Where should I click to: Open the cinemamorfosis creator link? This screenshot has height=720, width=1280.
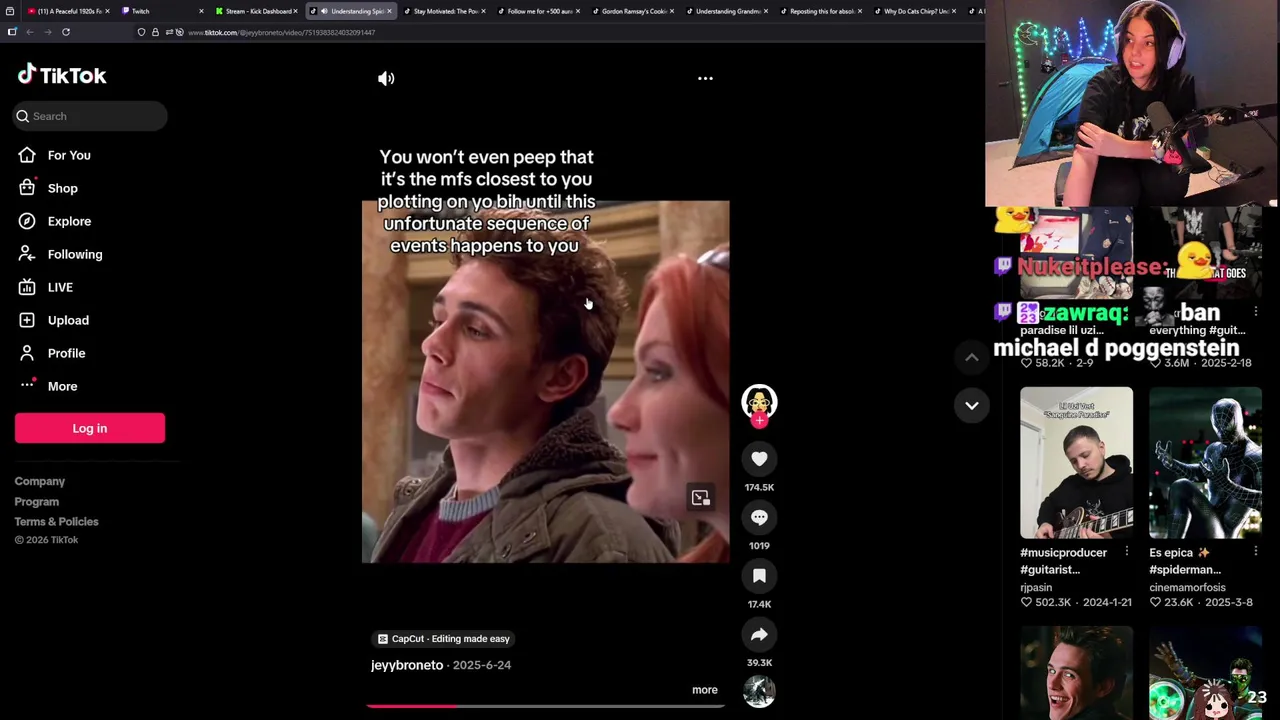click(1187, 587)
